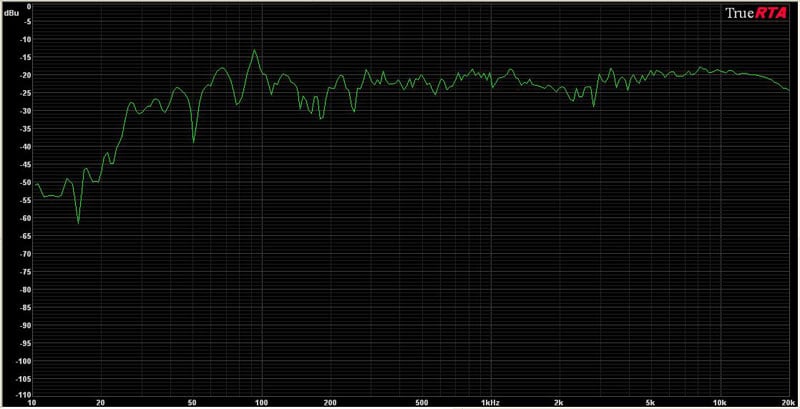
Task: Select the 100 Hz frequency axis label
Action: tap(261, 402)
